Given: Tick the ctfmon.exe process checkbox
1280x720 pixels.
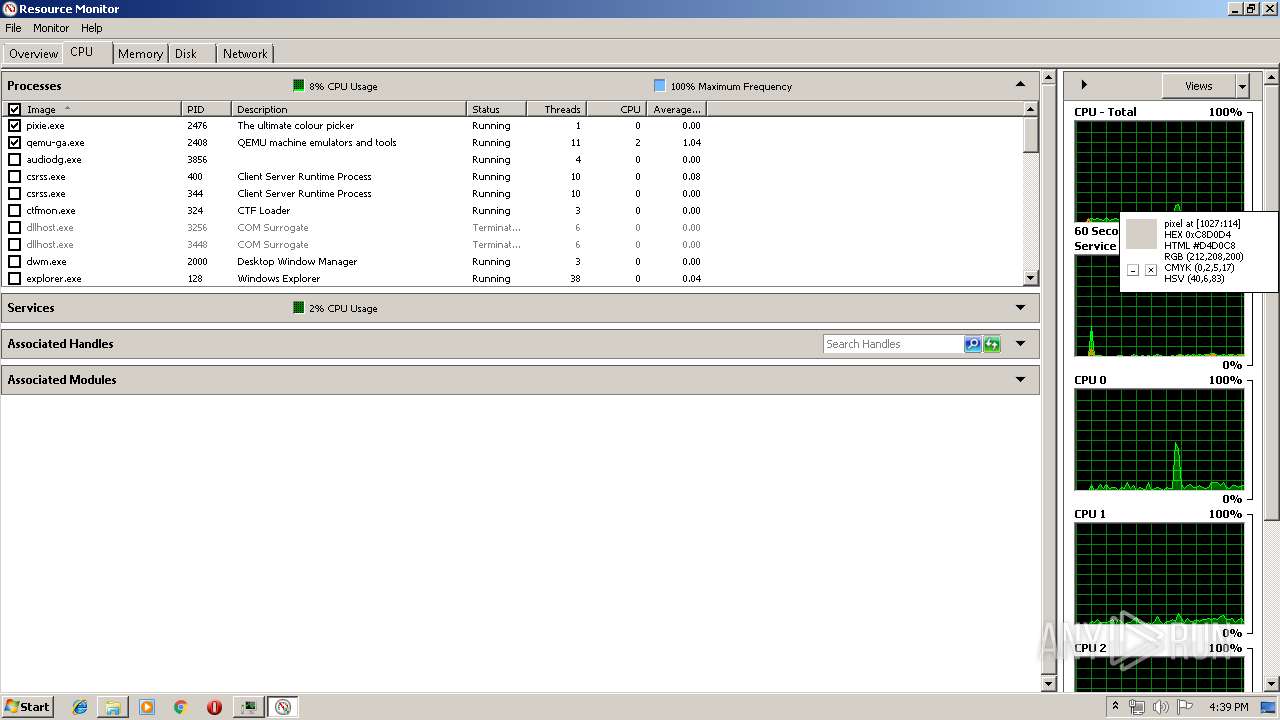Looking at the screenshot, I should click(14, 211).
